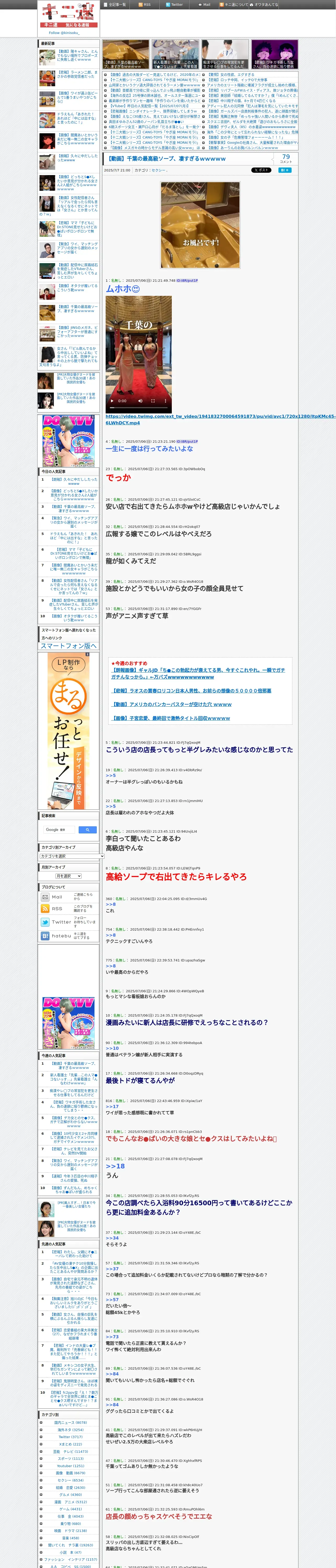Click the blue B! hatena bookmark counter

(x=285, y=170)
